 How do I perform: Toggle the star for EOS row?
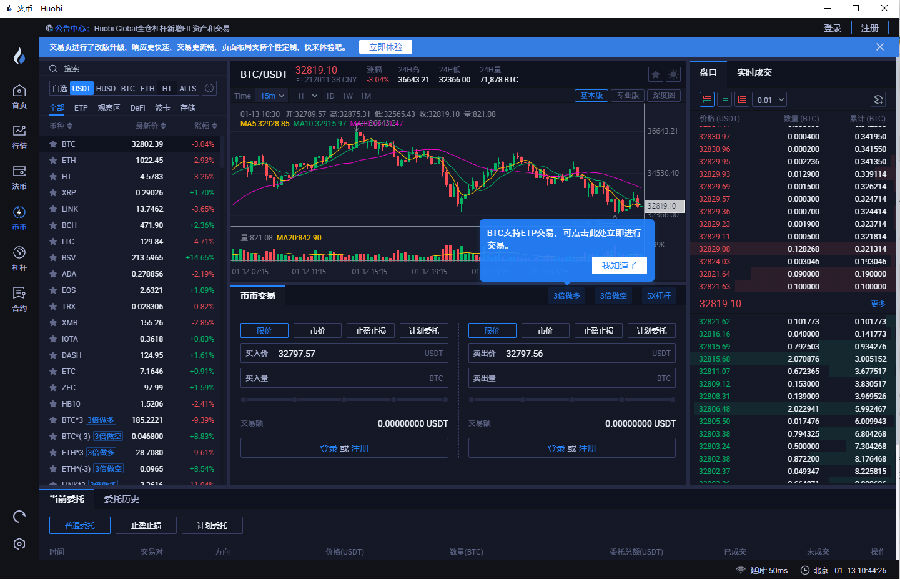[x=53, y=290]
